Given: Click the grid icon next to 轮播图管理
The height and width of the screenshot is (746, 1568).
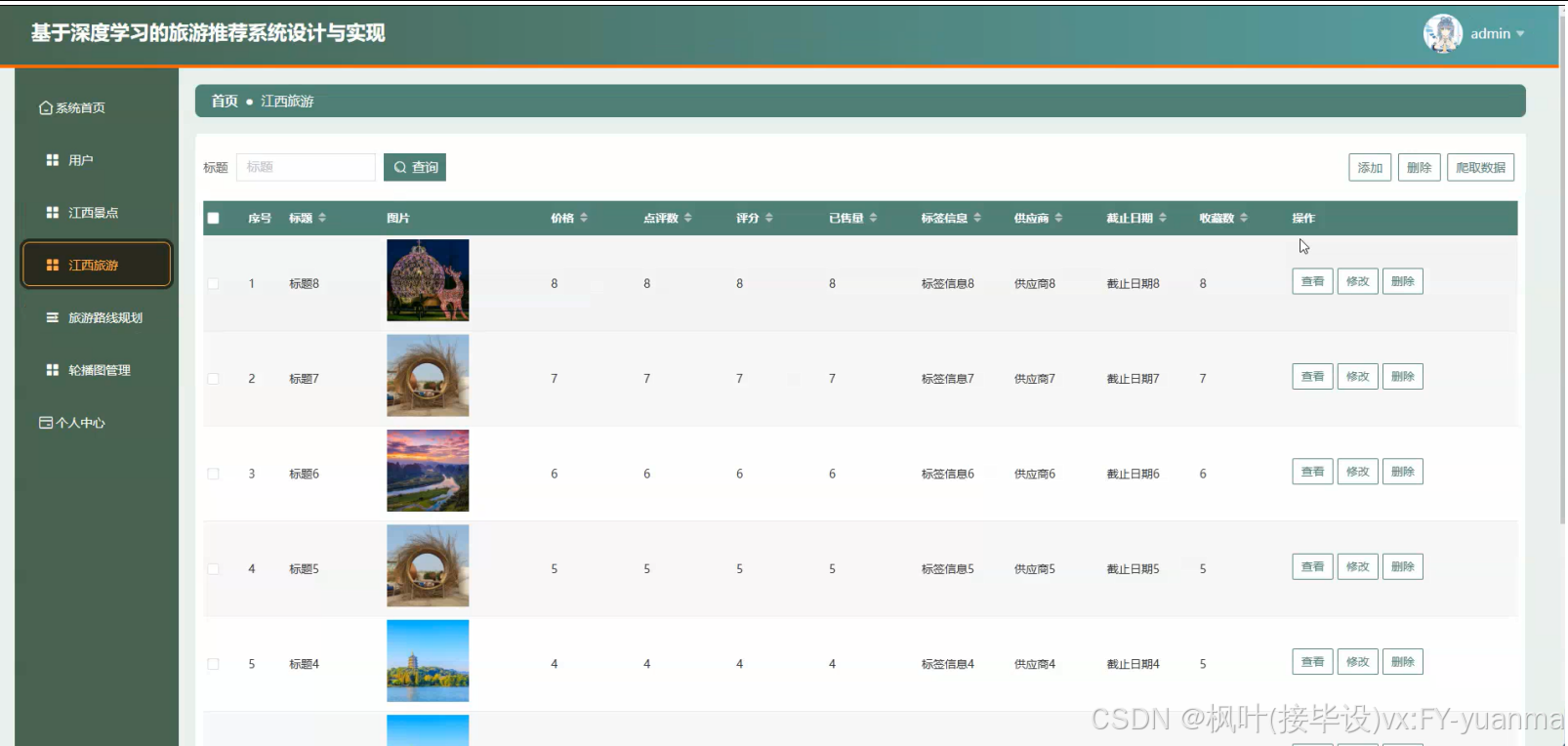Looking at the screenshot, I should [53, 370].
